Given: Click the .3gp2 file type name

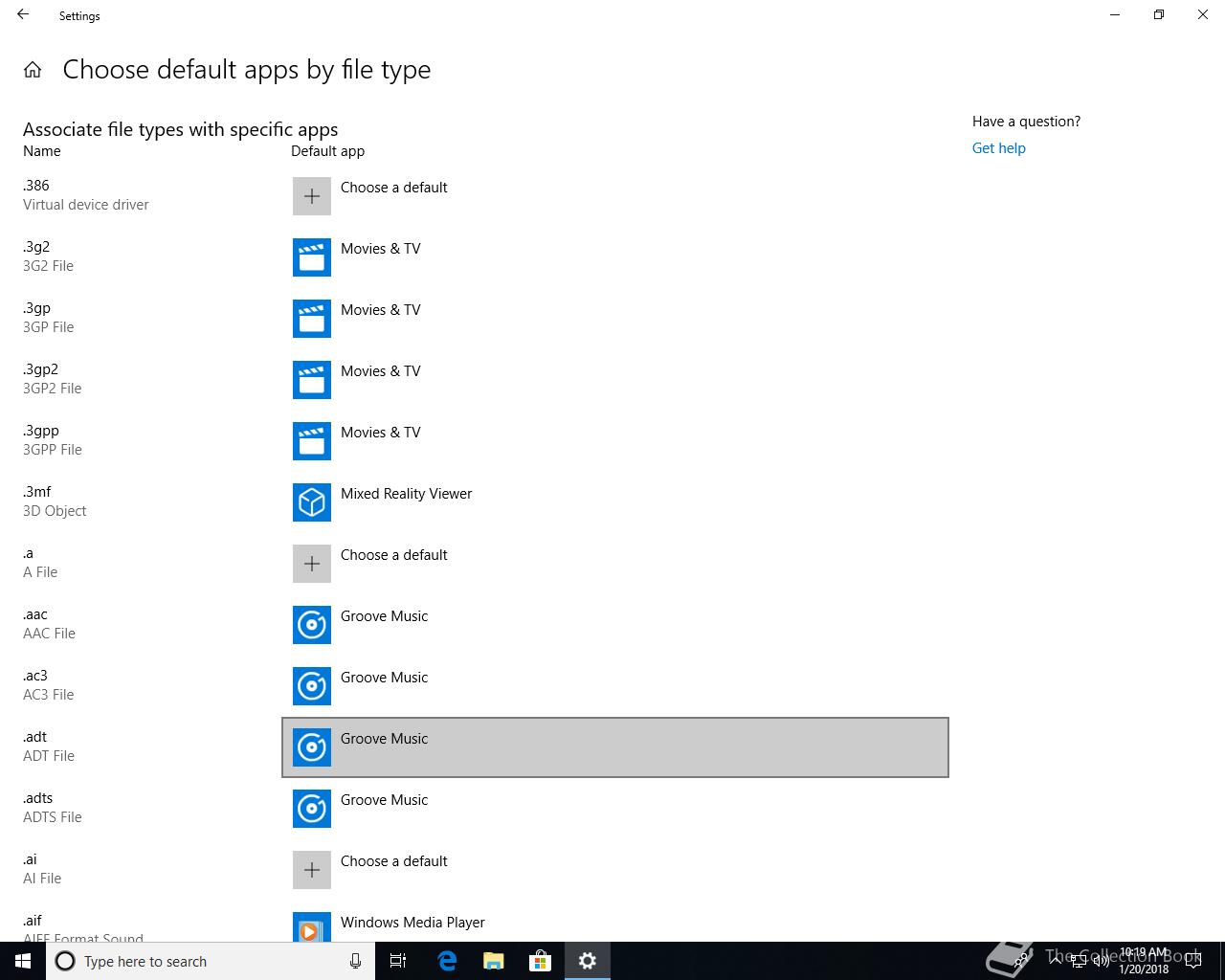Looking at the screenshot, I should coord(40,369).
